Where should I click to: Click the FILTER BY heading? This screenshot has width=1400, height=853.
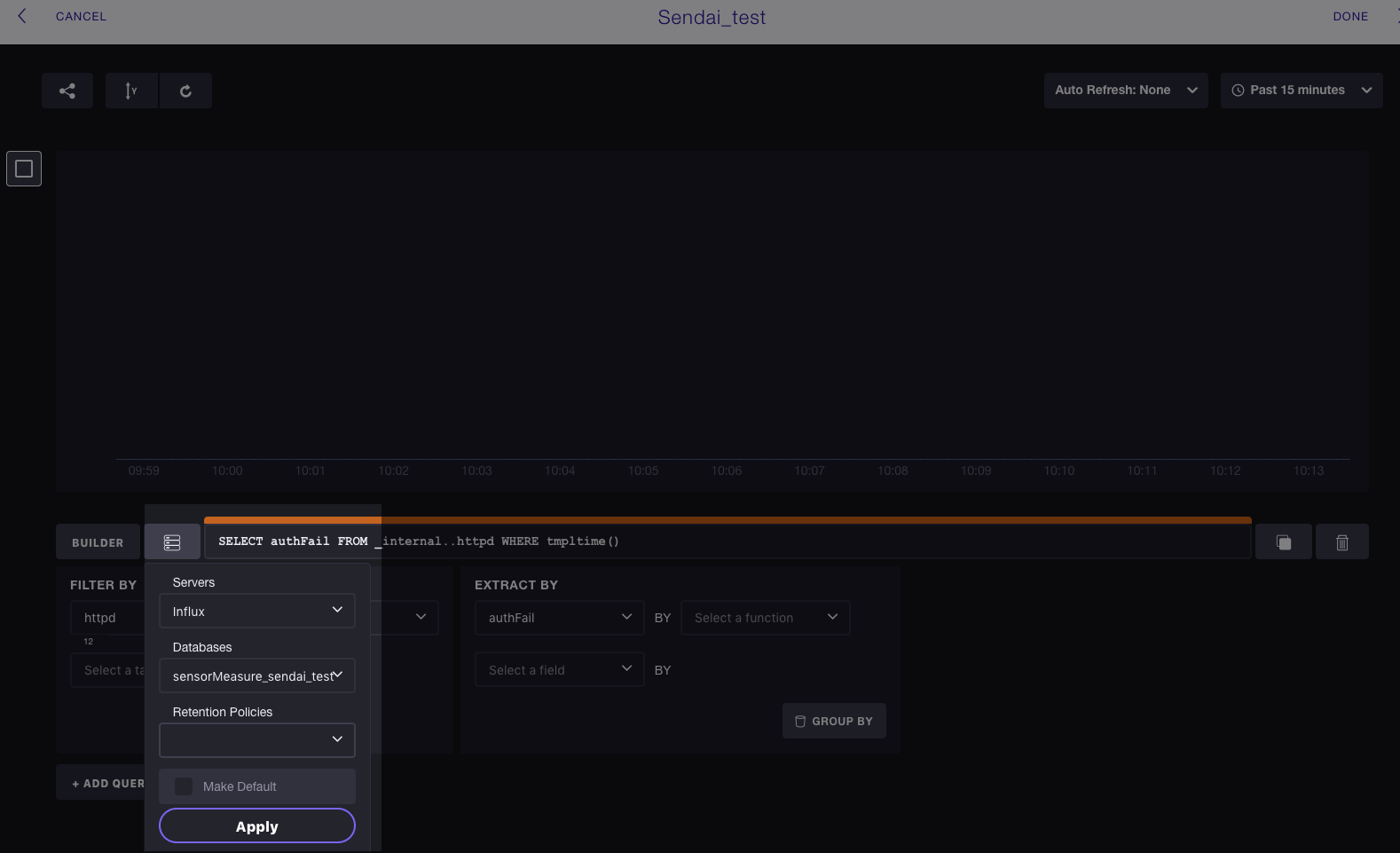click(103, 585)
